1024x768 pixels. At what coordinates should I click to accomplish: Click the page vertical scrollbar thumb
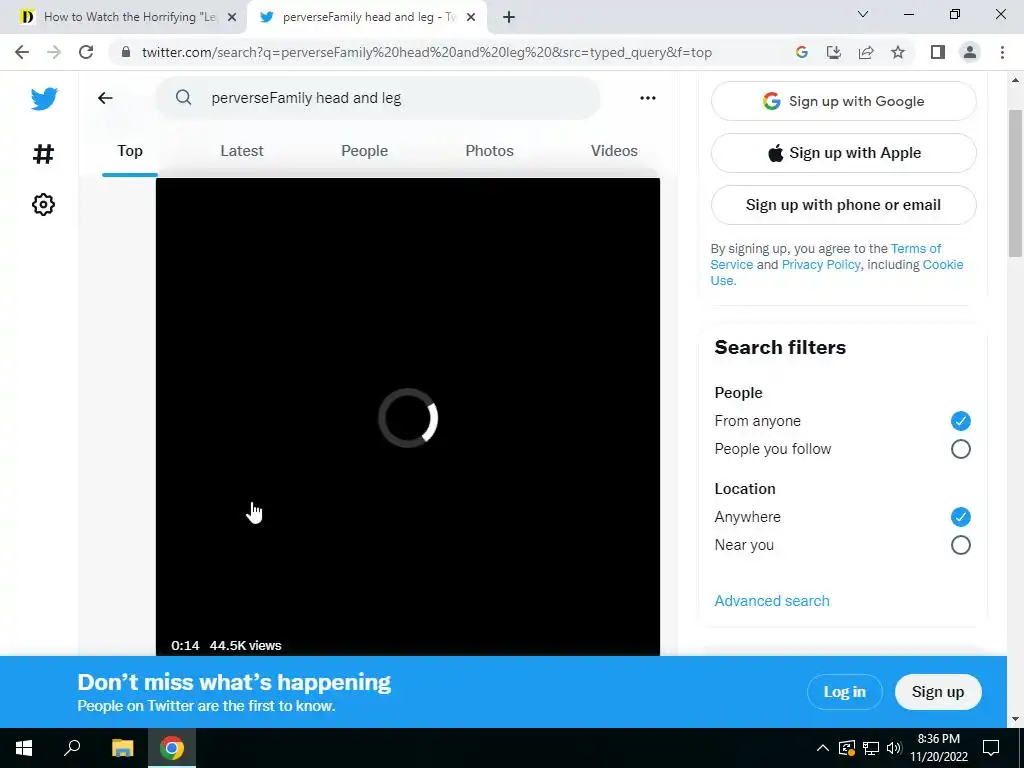1015,183
